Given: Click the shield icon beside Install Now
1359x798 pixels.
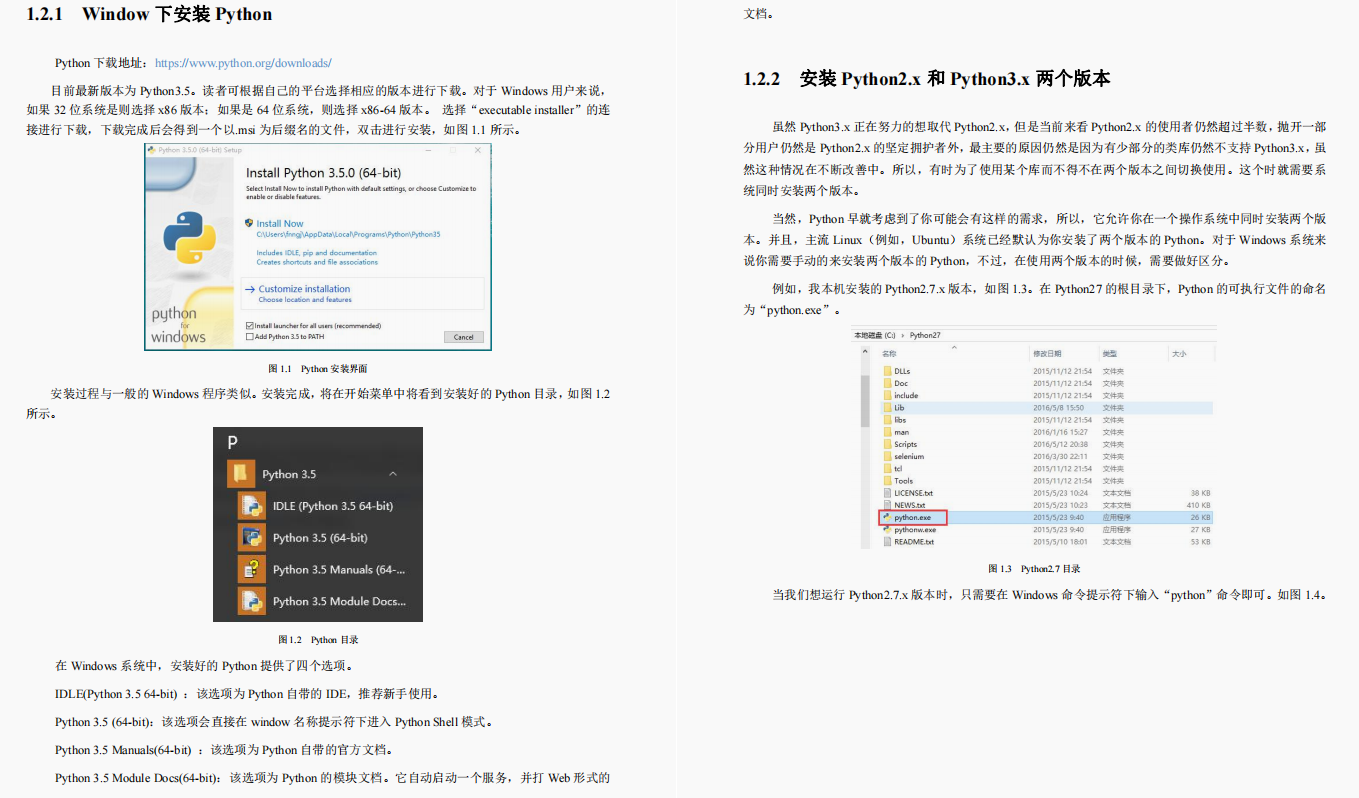Looking at the screenshot, I should pos(250,223).
